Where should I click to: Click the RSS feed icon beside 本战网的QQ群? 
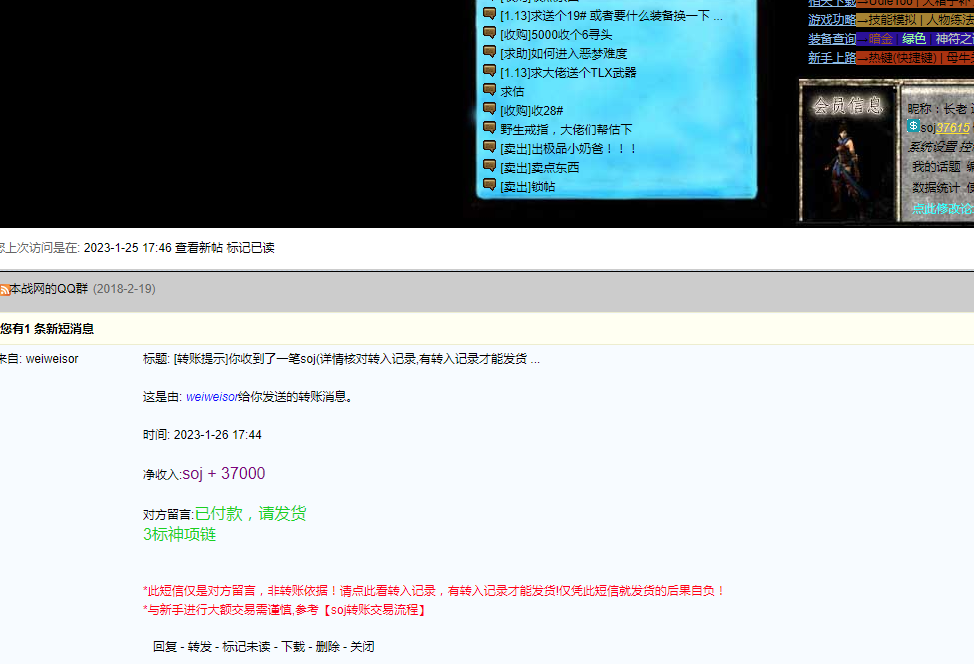[x=5, y=289]
